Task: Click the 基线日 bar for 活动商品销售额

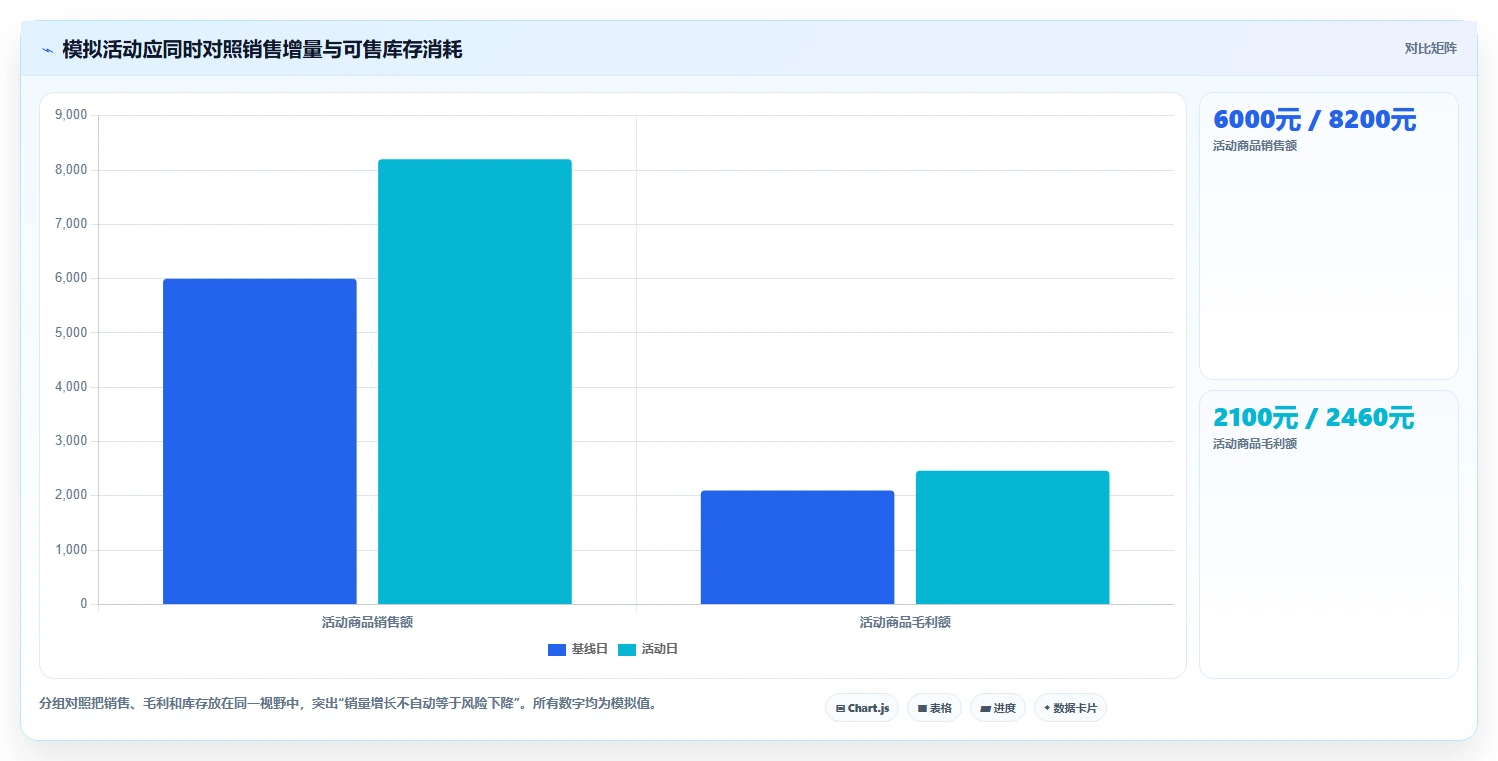Action: tap(260, 441)
